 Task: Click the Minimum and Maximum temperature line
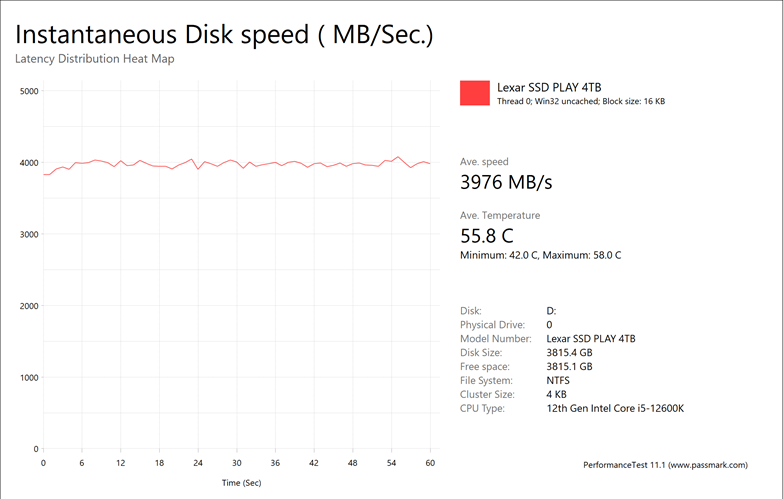tap(540, 255)
